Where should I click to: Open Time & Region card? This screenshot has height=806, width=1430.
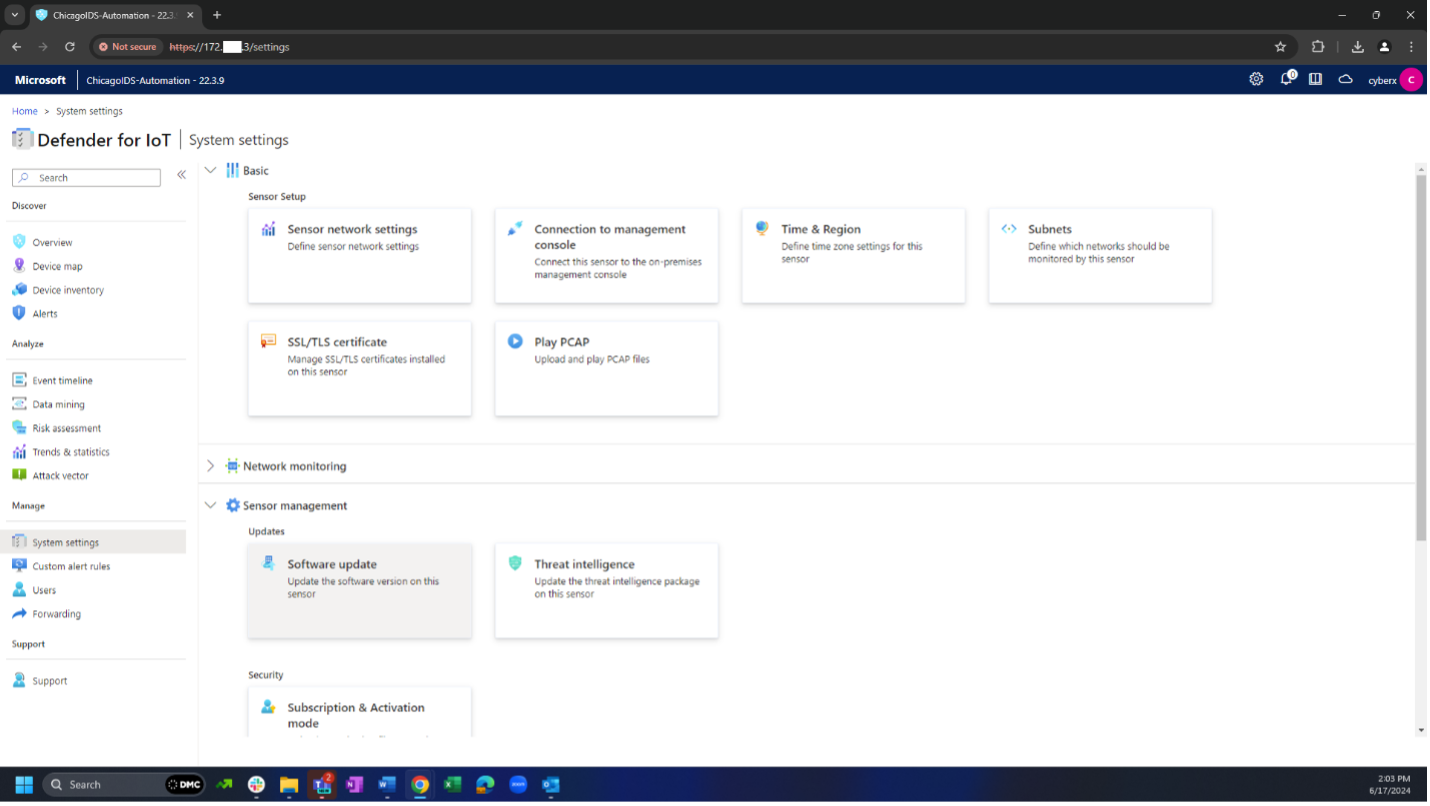pos(853,256)
